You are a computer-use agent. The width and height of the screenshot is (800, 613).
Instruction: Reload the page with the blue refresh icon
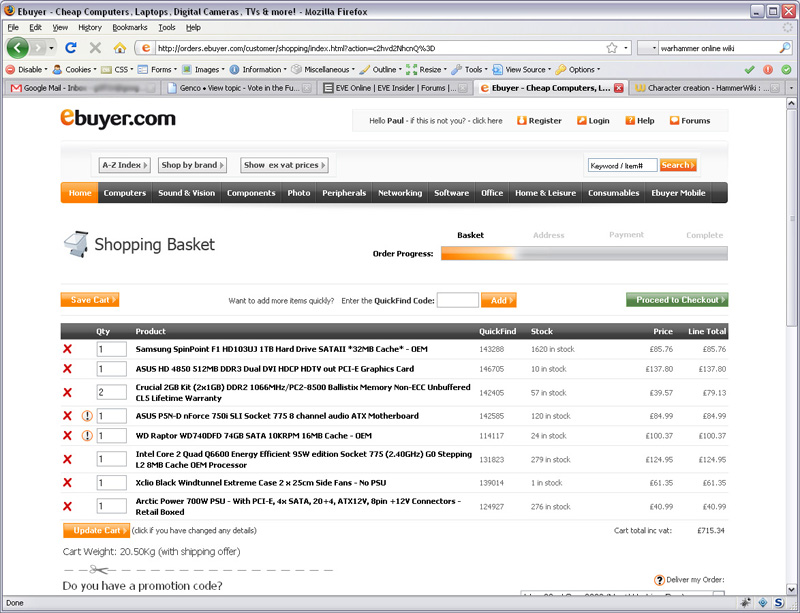[71, 48]
